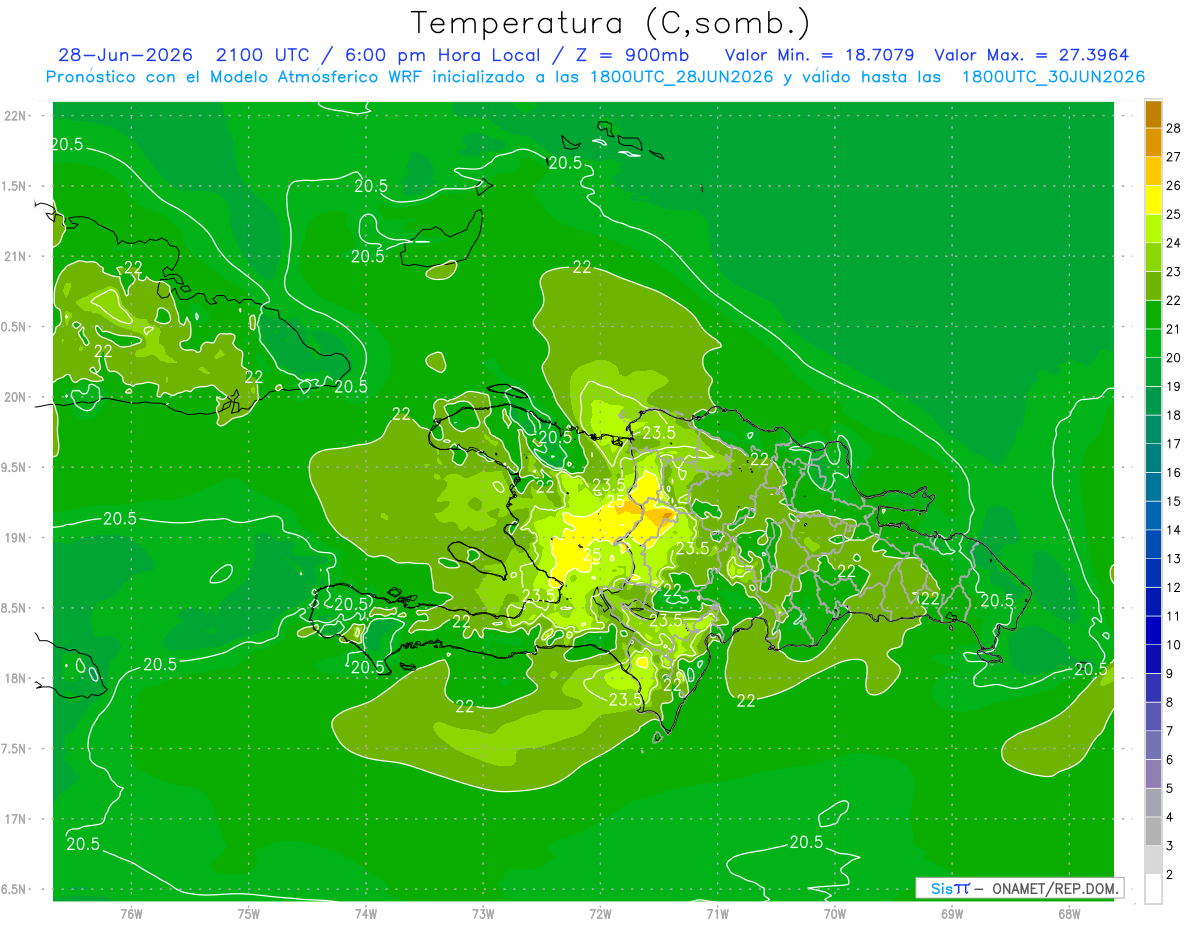The image size is (1200, 927).
Task: Click the legend value "24"
Action: tap(1174, 243)
